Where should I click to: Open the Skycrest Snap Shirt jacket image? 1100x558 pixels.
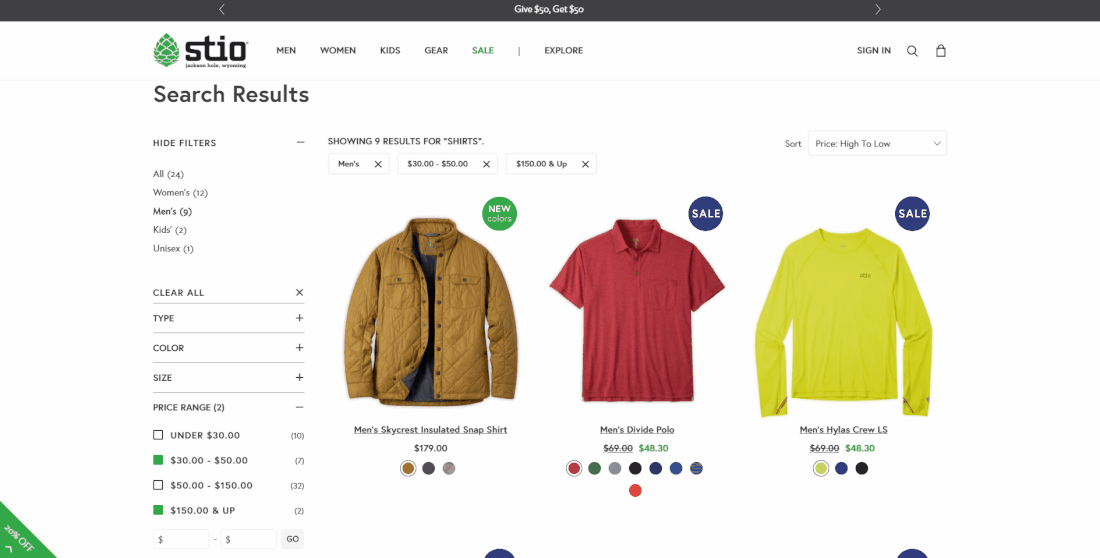[431, 312]
